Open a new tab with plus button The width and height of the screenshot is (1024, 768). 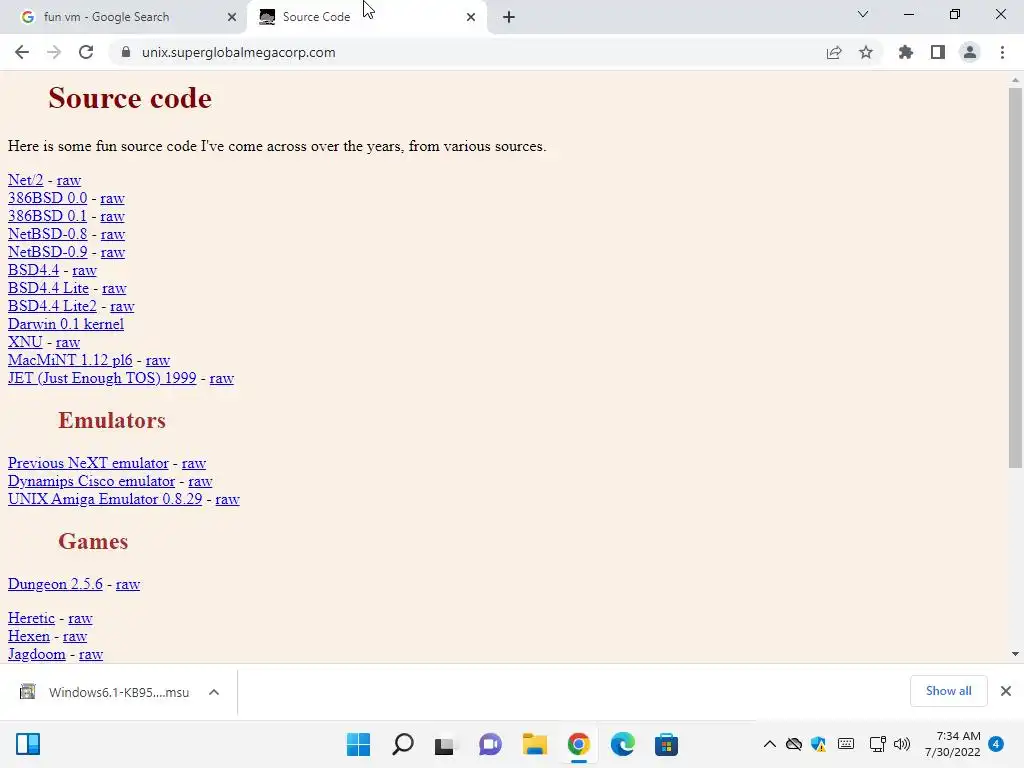(509, 17)
